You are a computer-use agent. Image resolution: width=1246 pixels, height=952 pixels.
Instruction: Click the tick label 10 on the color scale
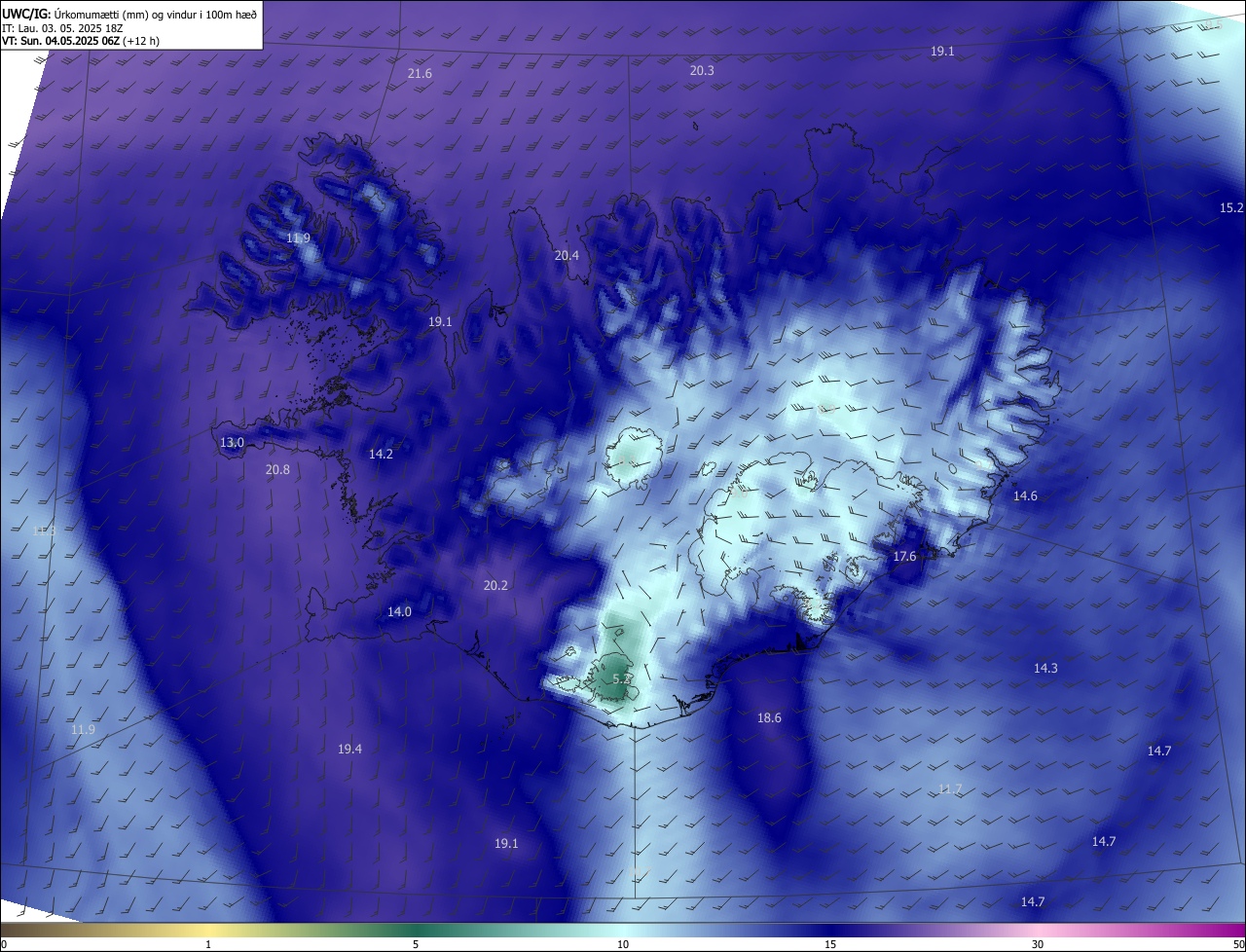[x=623, y=944]
